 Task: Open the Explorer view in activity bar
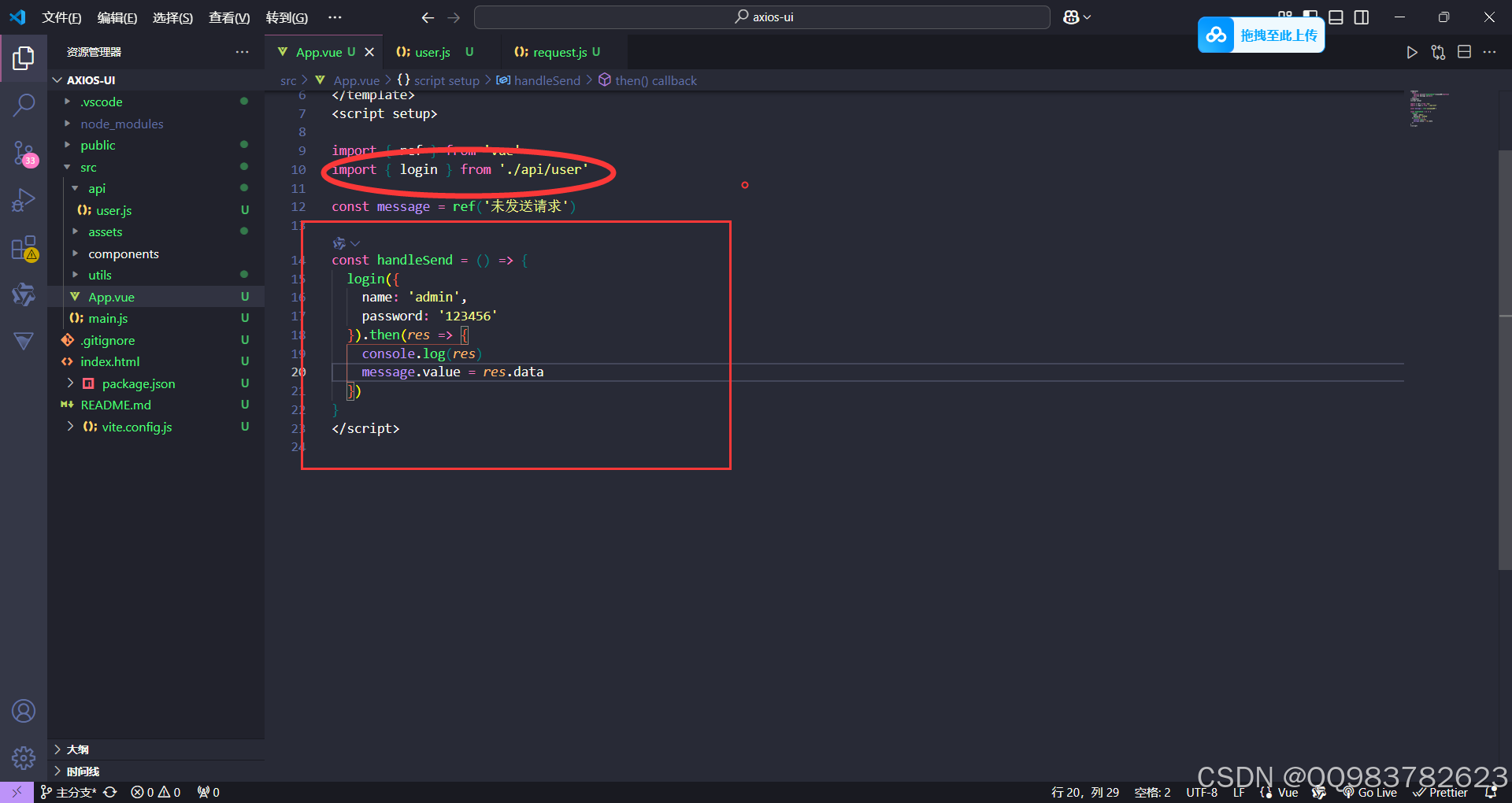[24, 57]
